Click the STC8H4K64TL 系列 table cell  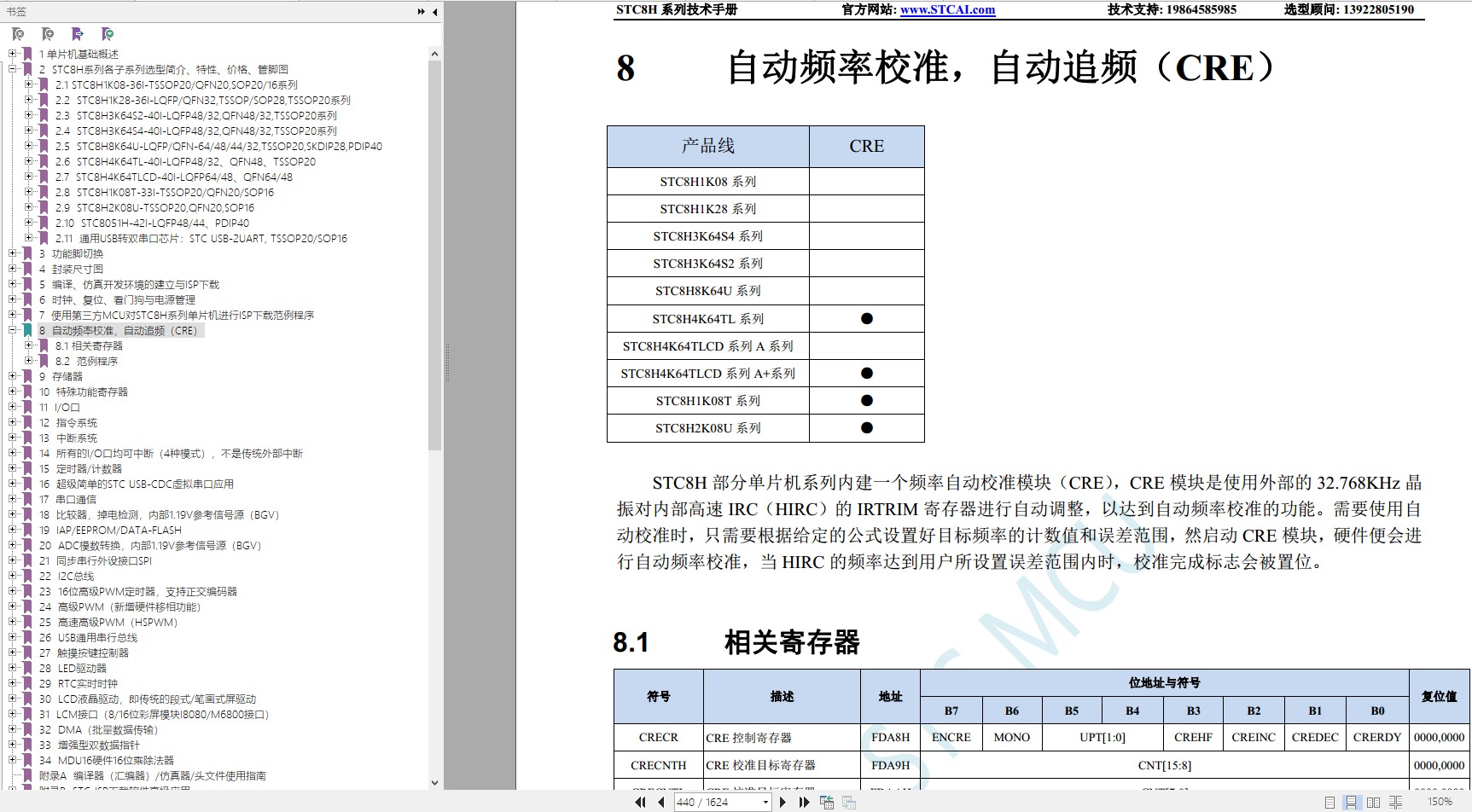(x=708, y=318)
